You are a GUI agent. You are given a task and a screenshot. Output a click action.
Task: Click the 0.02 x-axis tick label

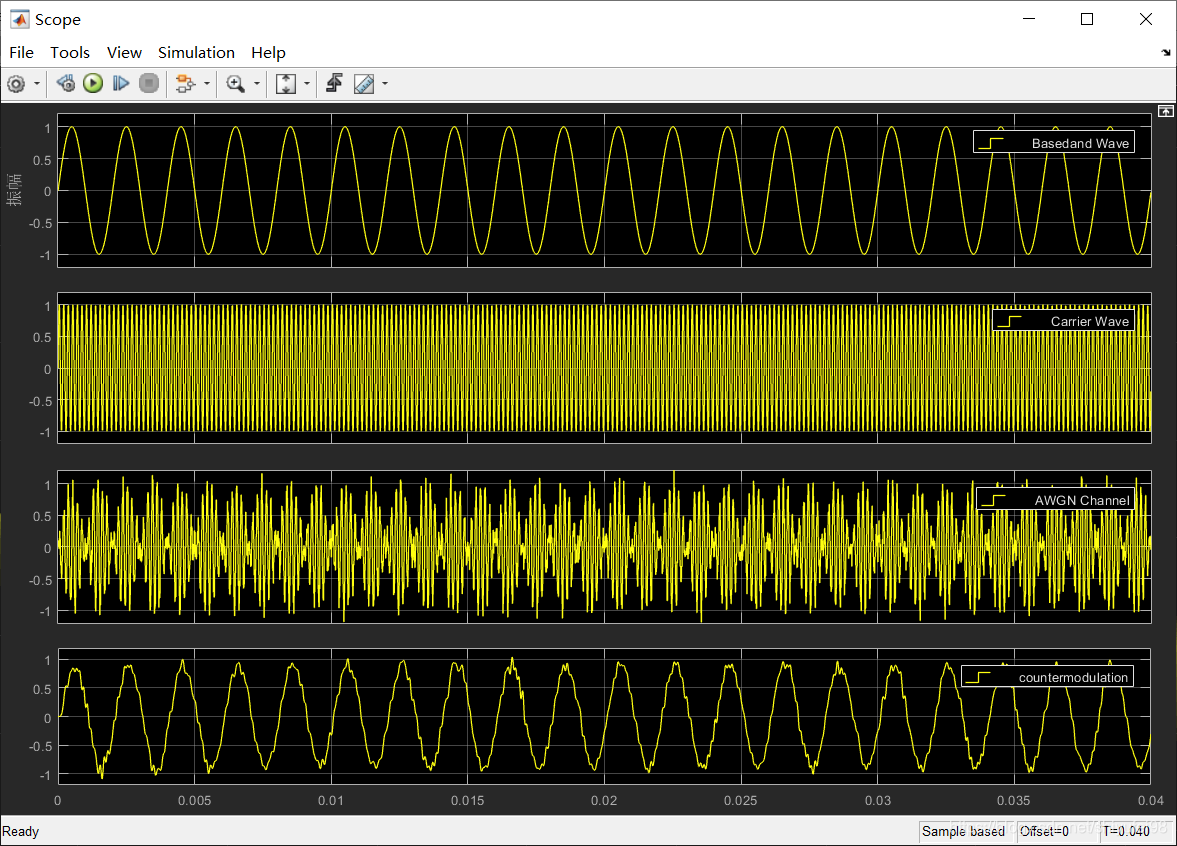tap(604, 800)
